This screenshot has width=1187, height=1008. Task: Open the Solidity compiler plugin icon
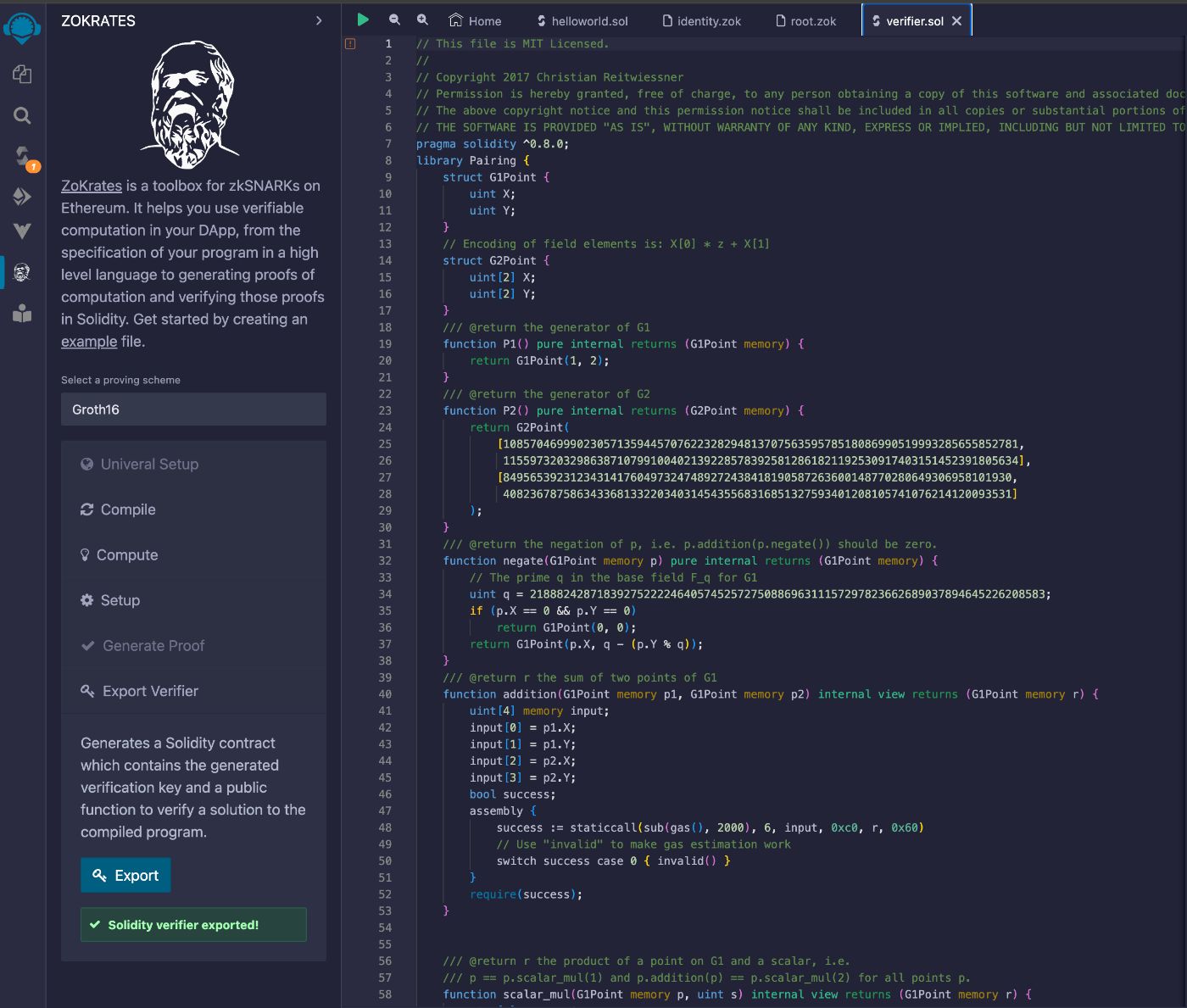click(x=23, y=156)
